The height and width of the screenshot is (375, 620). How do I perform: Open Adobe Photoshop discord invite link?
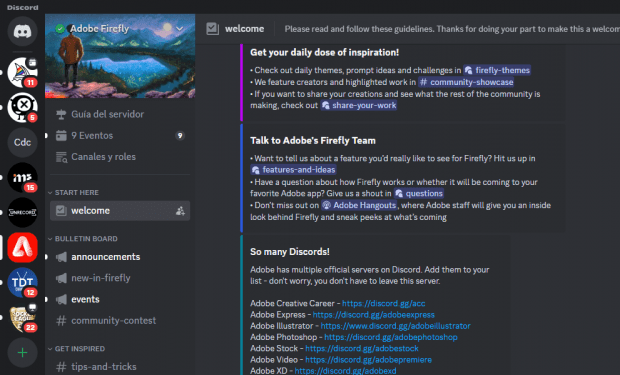point(391,337)
